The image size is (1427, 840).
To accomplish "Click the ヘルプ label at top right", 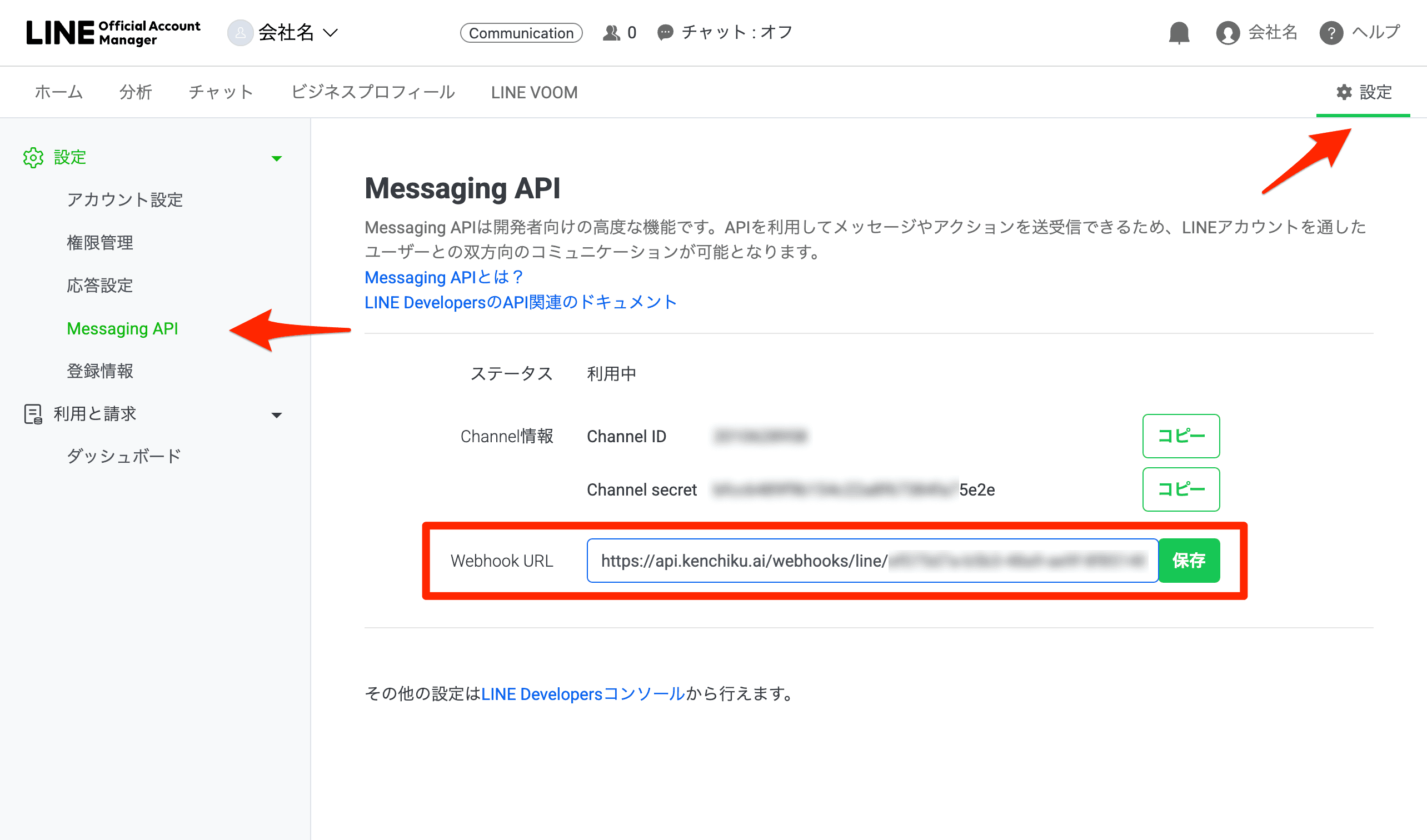I will 1375,32.
